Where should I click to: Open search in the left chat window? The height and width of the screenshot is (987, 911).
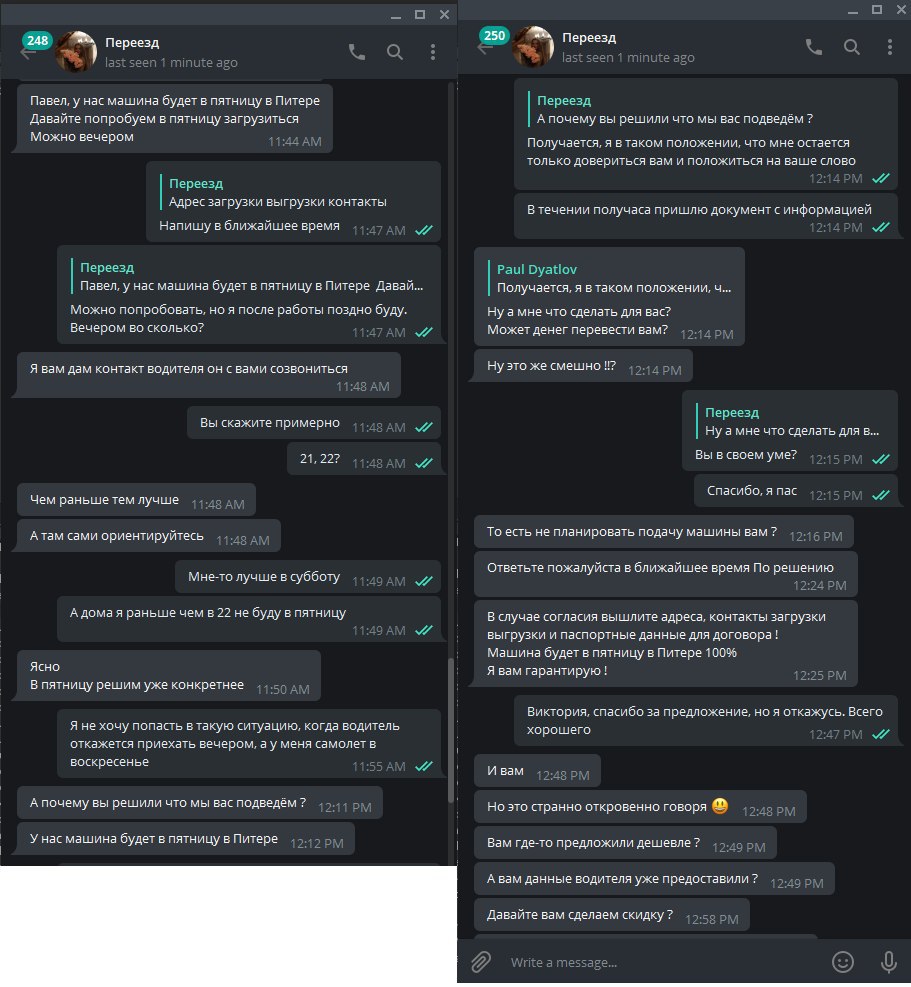click(395, 52)
